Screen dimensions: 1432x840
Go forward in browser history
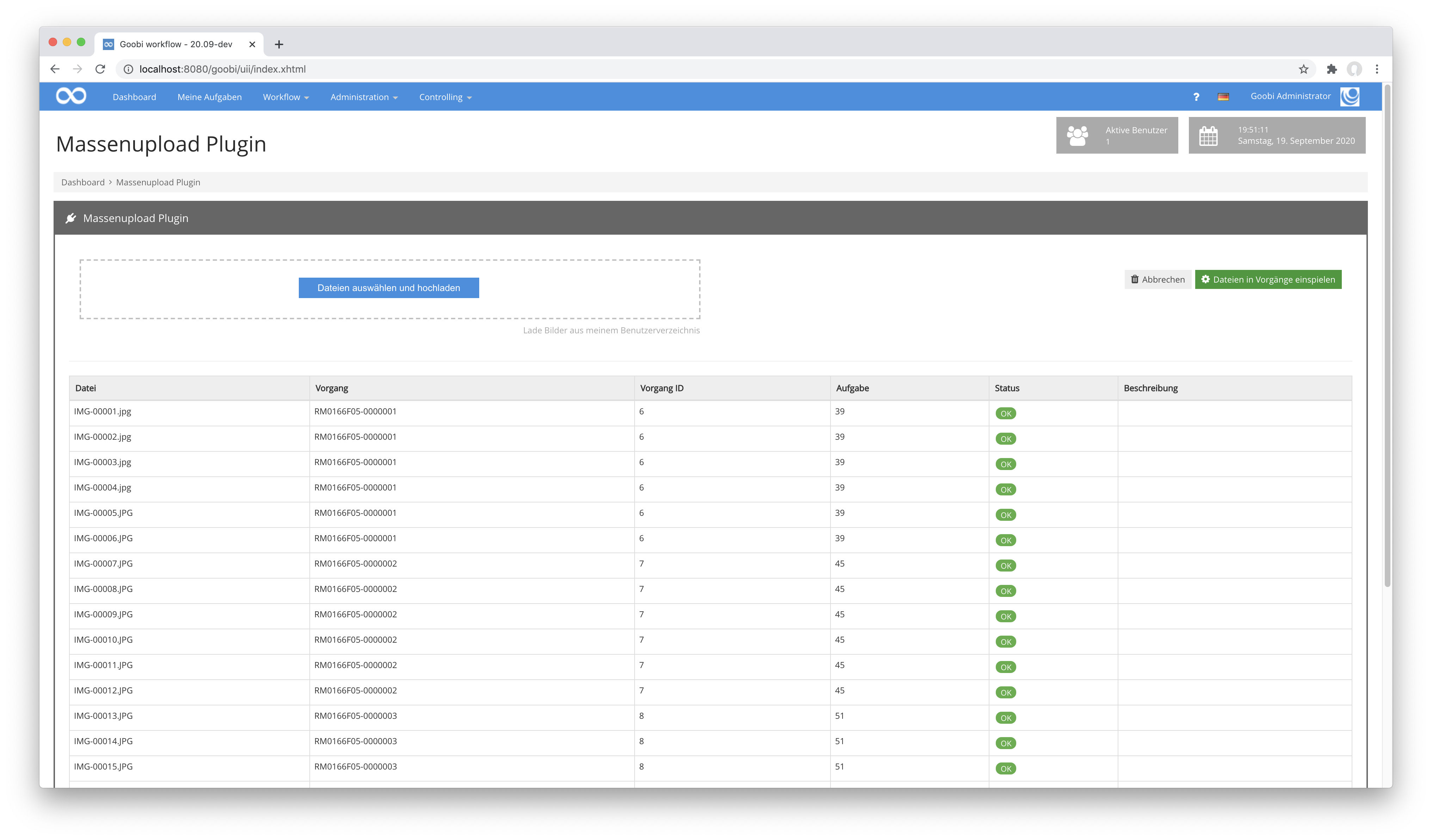pyautogui.click(x=77, y=69)
